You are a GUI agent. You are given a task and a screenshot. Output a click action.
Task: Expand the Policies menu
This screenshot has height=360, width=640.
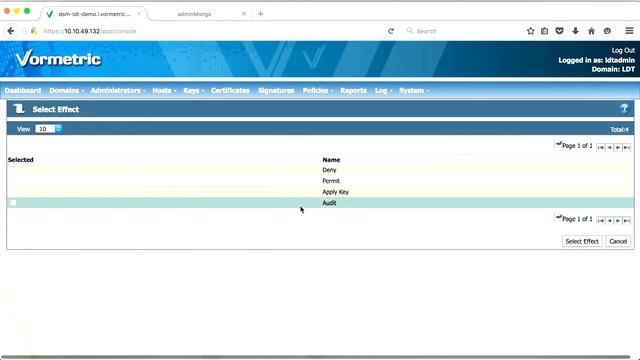click(318, 91)
